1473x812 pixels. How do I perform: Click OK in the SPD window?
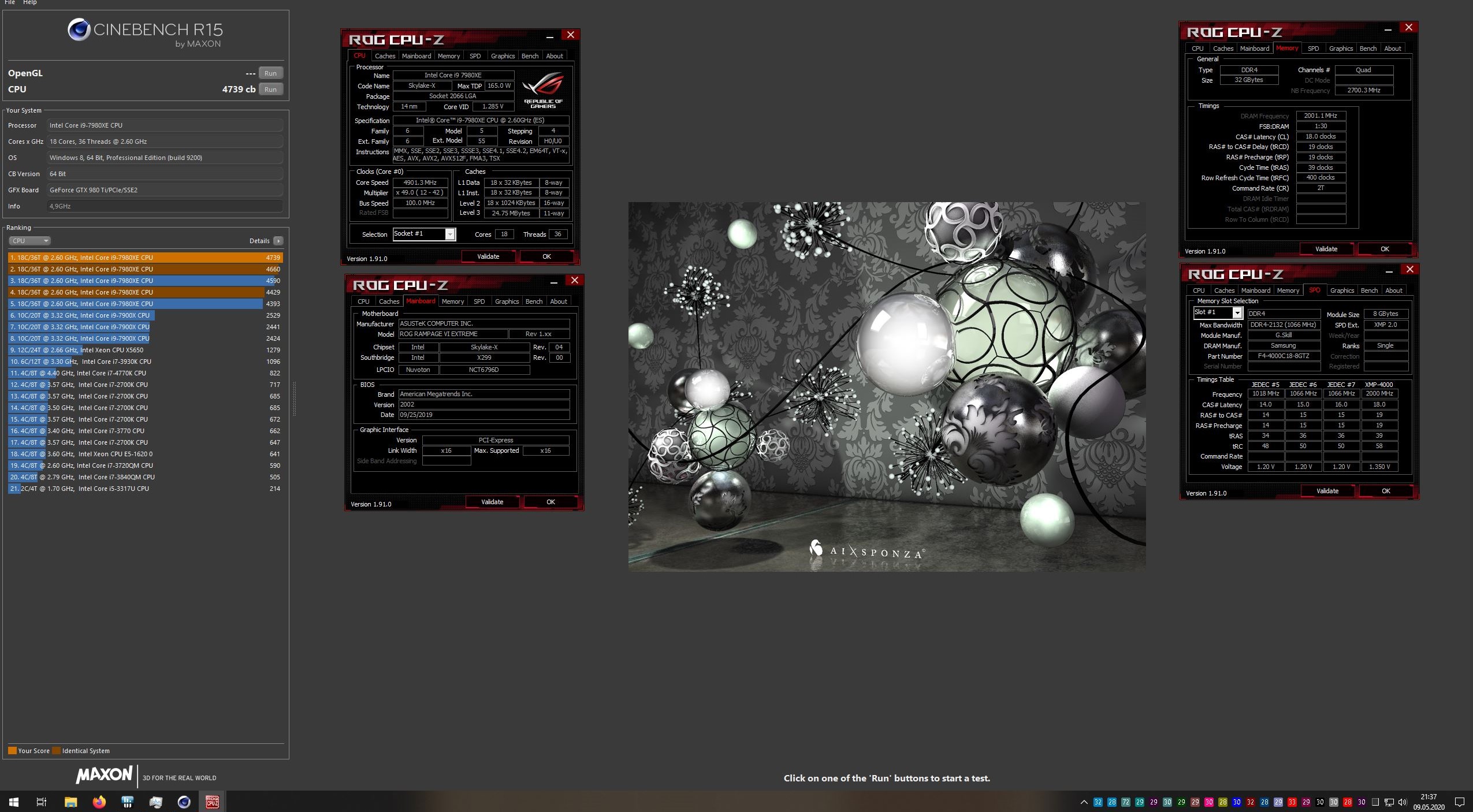1386,491
